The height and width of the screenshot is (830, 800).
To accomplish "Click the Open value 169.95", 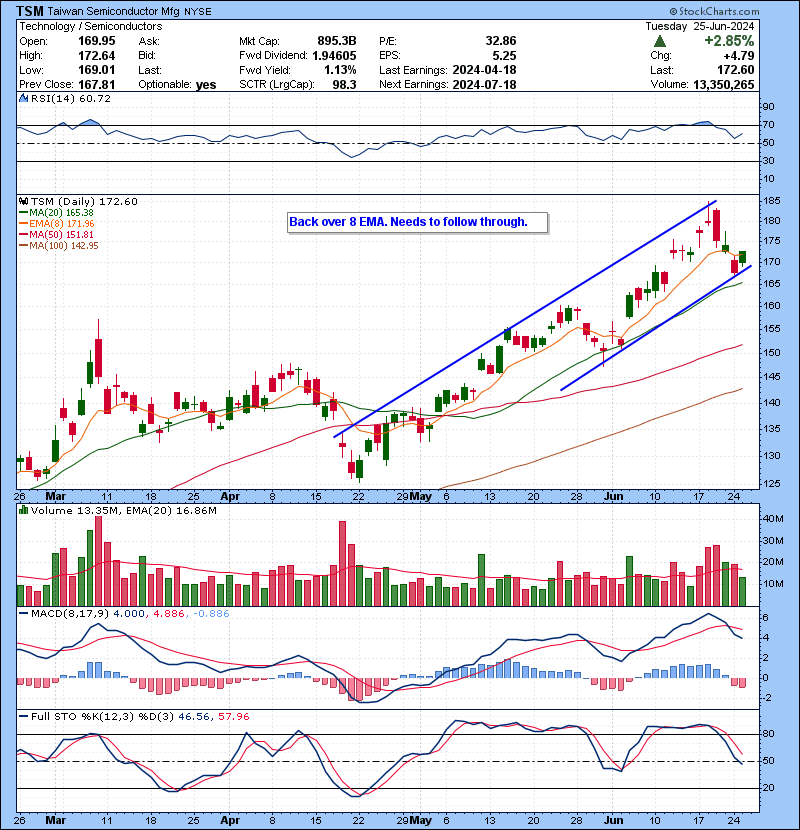I will pyautogui.click(x=96, y=41).
